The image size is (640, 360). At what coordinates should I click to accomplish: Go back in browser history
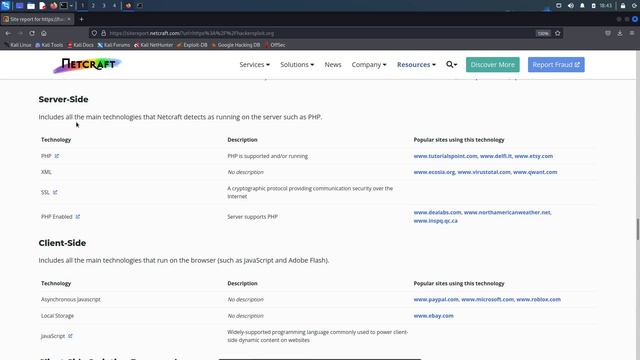tap(8, 33)
